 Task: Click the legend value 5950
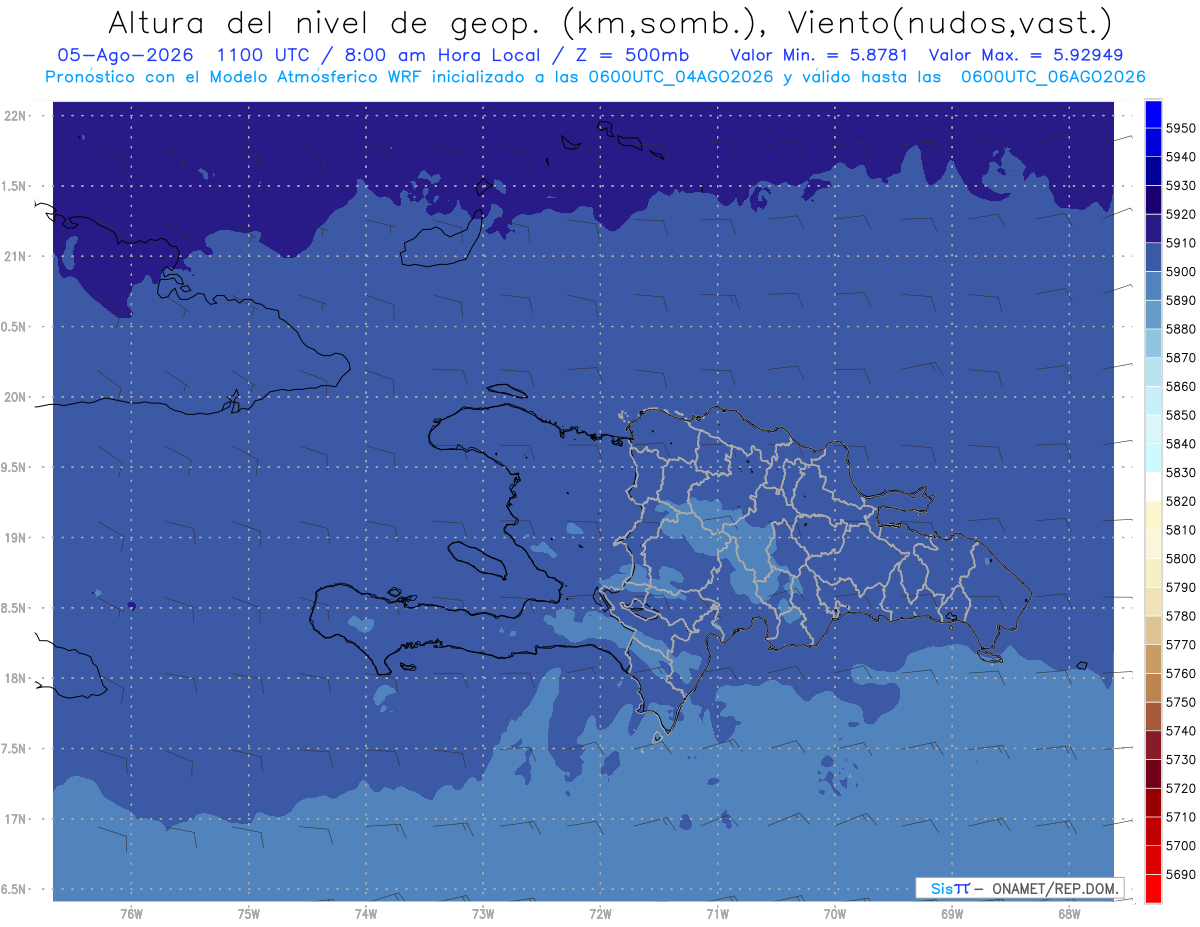pyautogui.click(x=1181, y=128)
